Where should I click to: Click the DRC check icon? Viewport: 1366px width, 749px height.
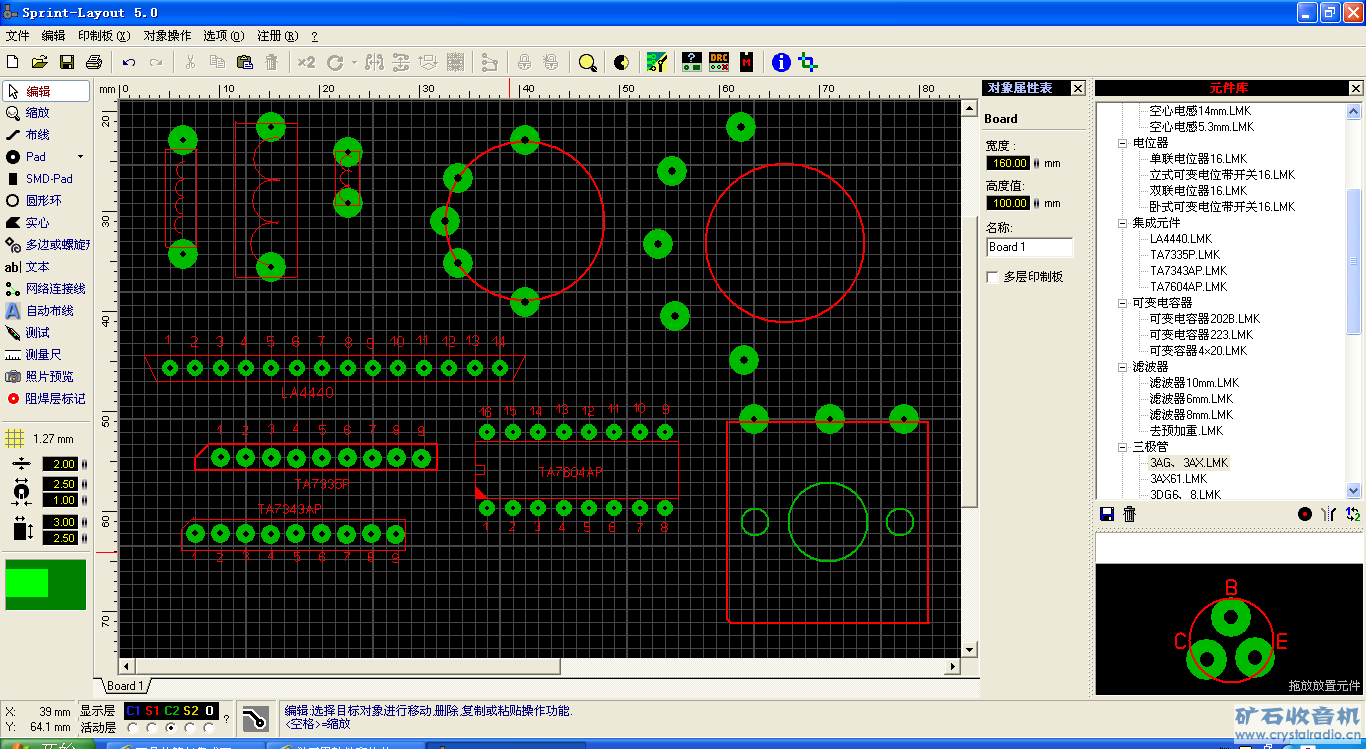point(719,62)
